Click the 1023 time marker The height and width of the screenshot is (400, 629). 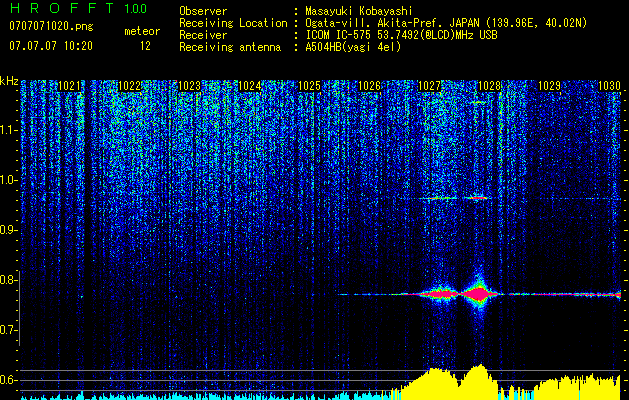(x=189, y=86)
